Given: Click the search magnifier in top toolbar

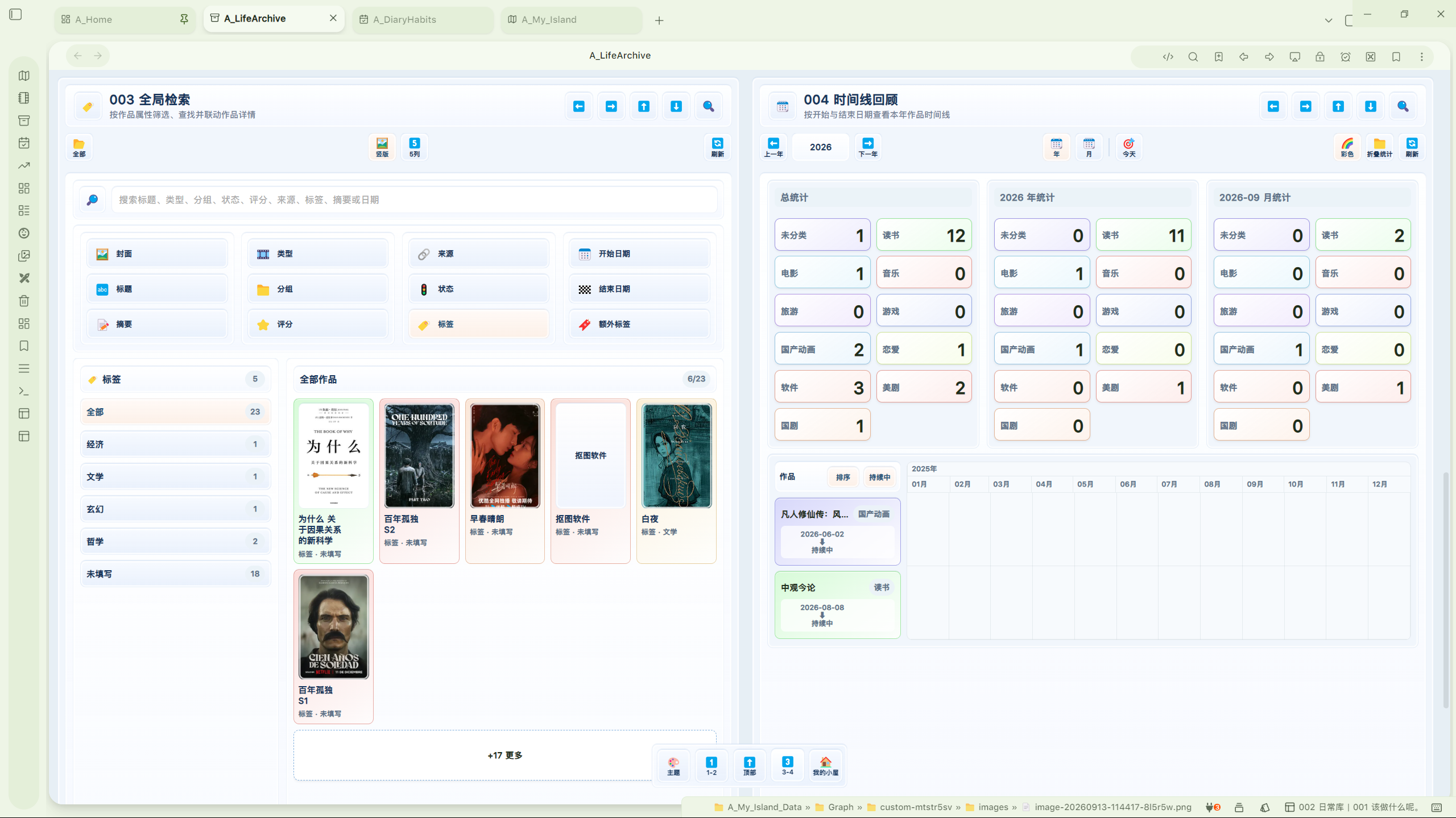Looking at the screenshot, I should tap(1193, 57).
